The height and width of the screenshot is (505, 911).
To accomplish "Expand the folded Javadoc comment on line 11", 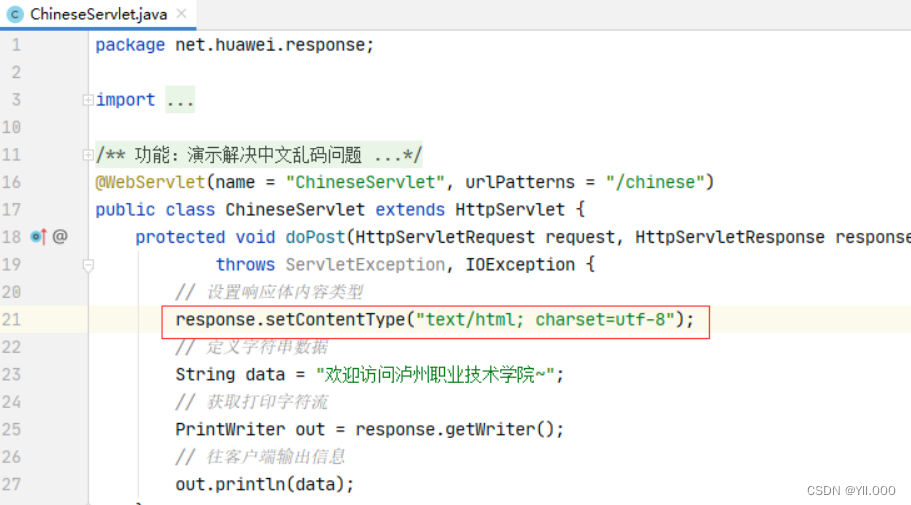I will (x=88, y=155).
